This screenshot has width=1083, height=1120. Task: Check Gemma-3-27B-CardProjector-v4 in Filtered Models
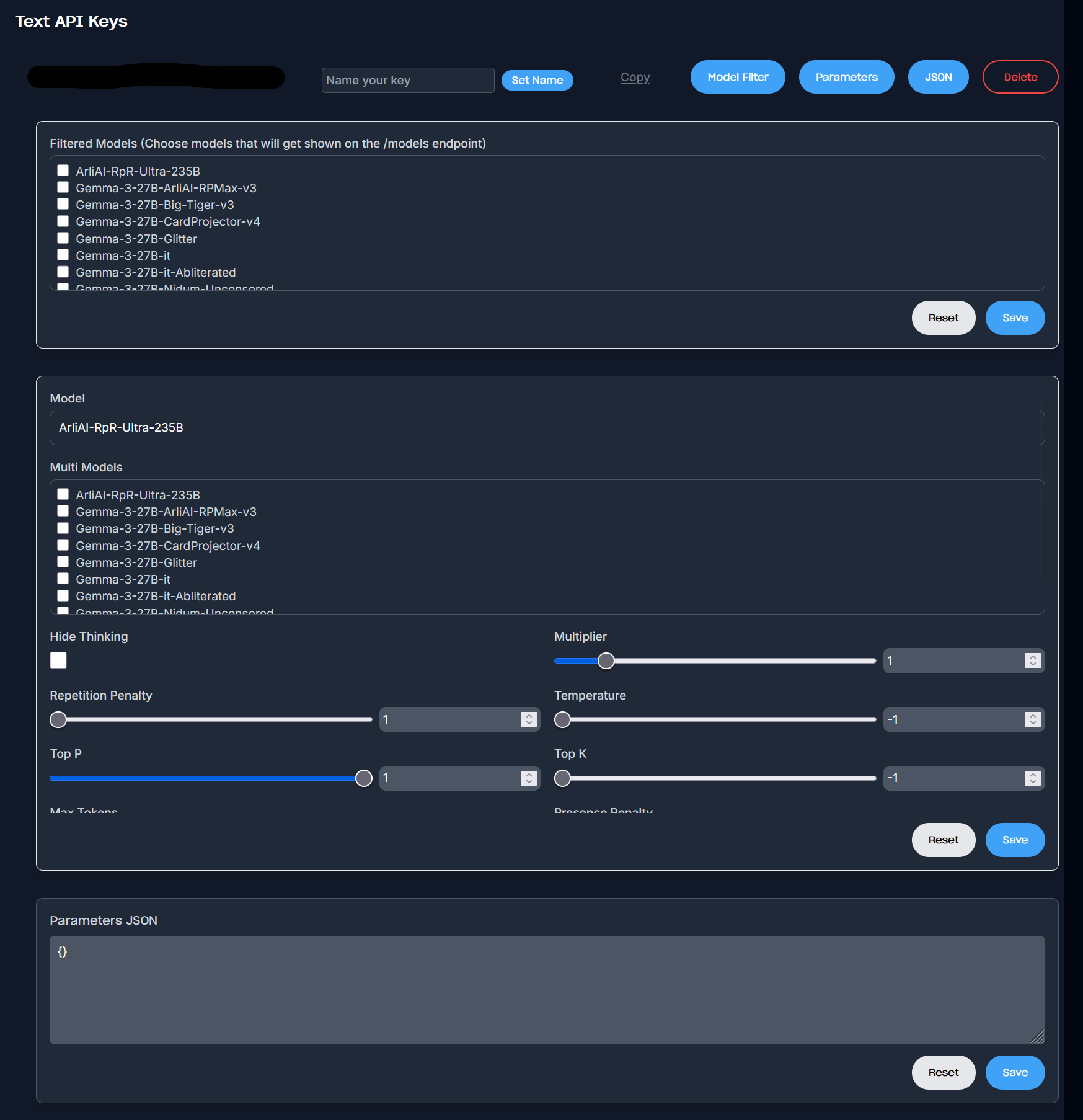63,221
